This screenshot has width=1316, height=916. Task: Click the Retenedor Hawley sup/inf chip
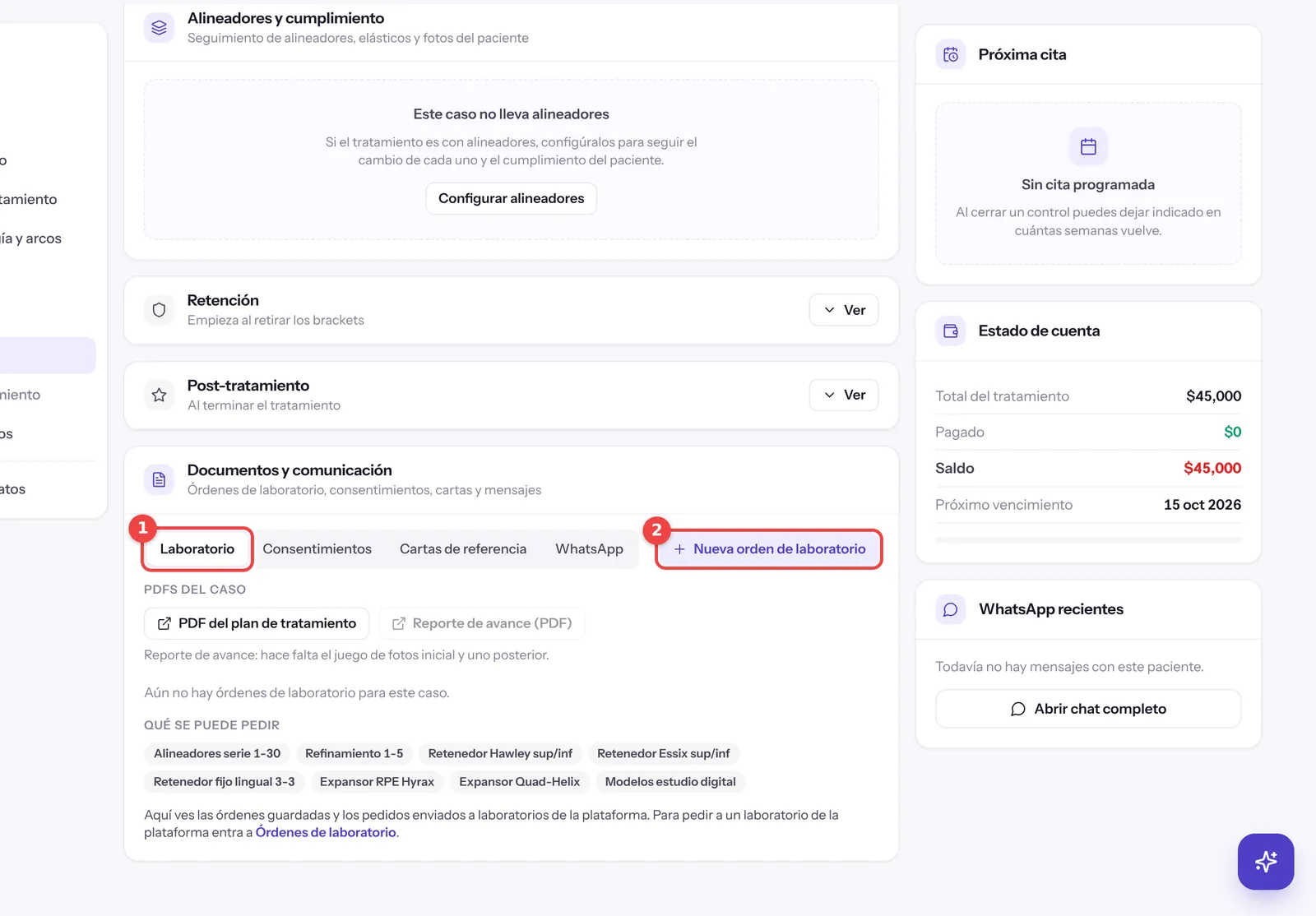(x=500, y=753)
